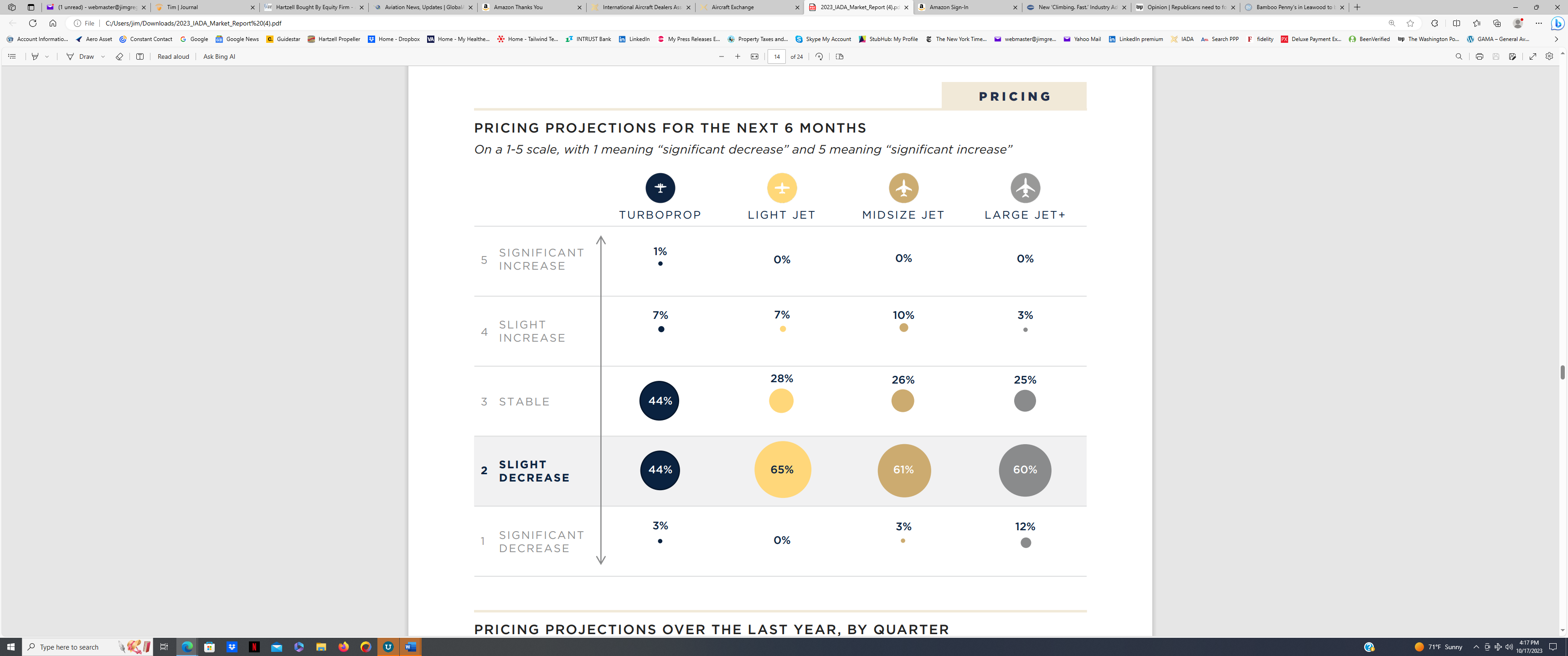Expand the Draw tool options arrow
Viewport: 1568px width, 656px height.
pos(103,56)
